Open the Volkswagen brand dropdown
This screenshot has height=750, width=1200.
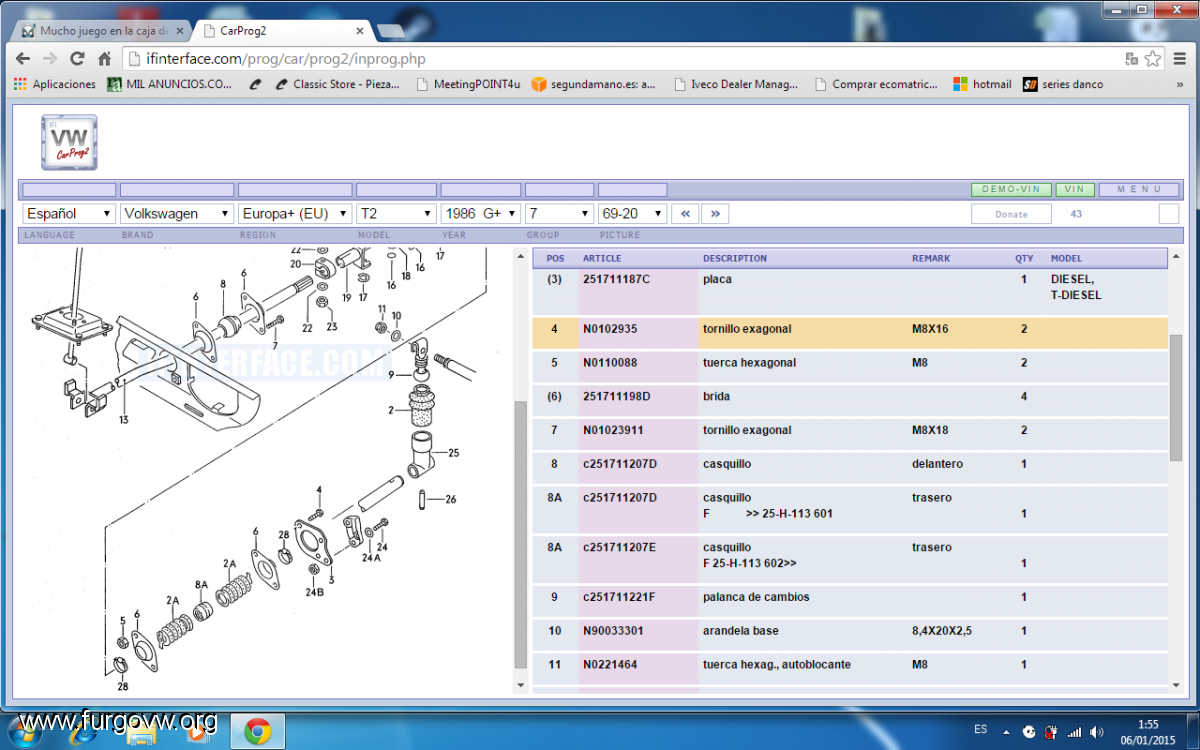click(x=177, y=214)
